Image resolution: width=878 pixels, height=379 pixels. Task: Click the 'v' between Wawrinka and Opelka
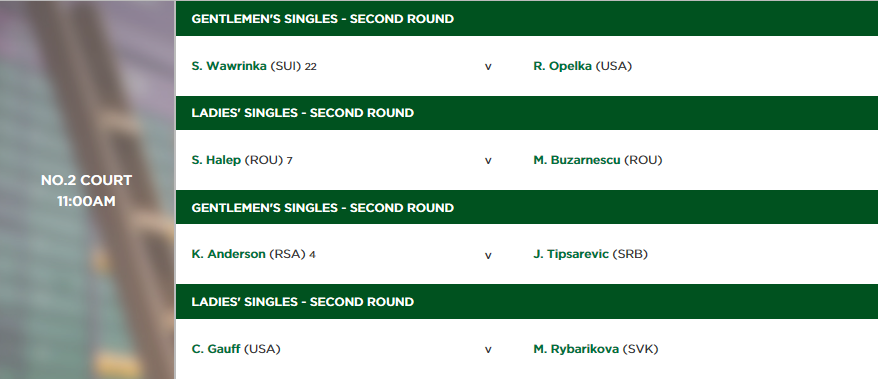488,67
